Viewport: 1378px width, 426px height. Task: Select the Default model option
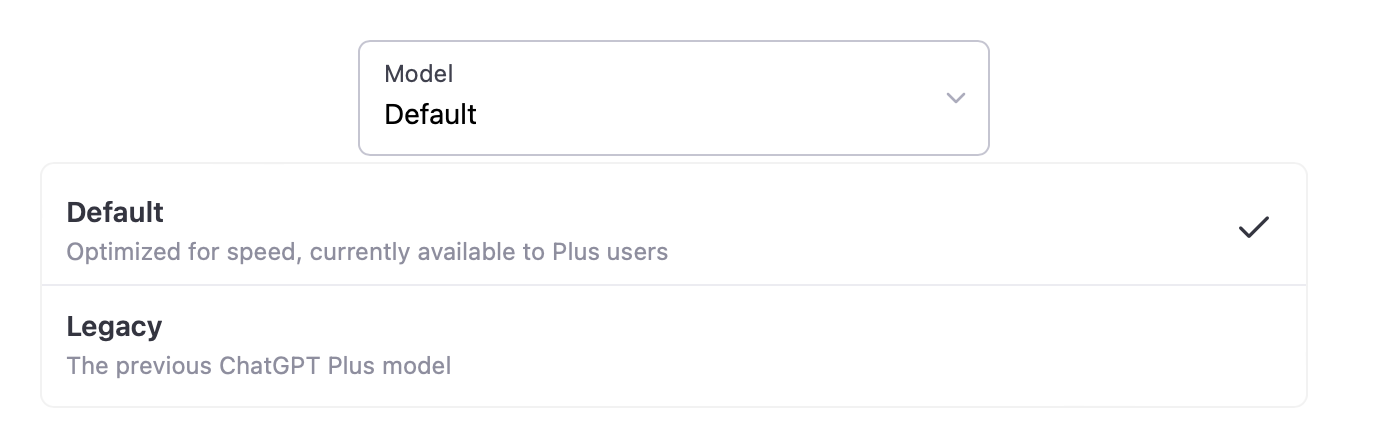673,230
